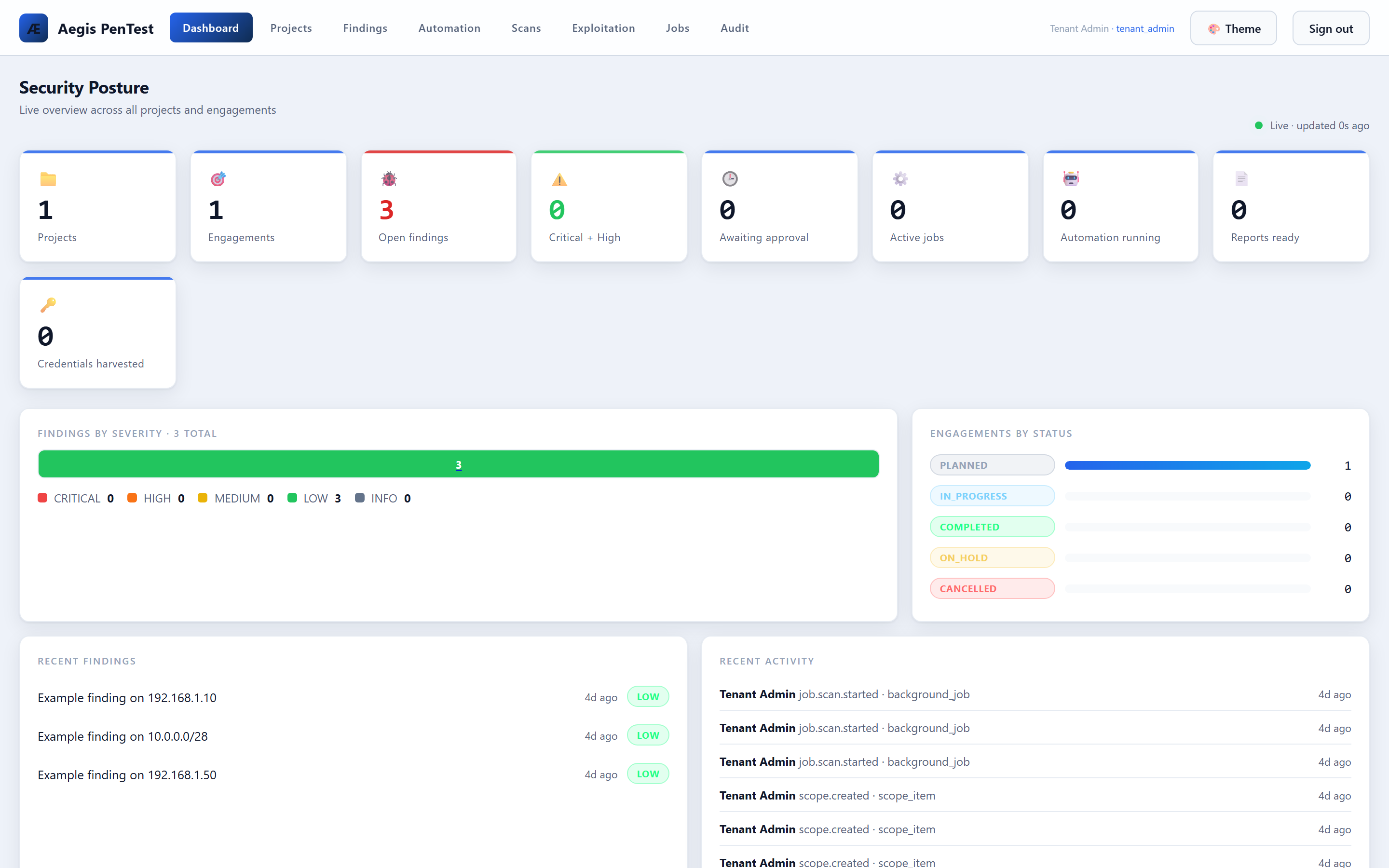Image resolution: width=1389 pixels, height=868 pixels.
Task: Click the green LOW legend swatch
Action: [x=292, y=498]
